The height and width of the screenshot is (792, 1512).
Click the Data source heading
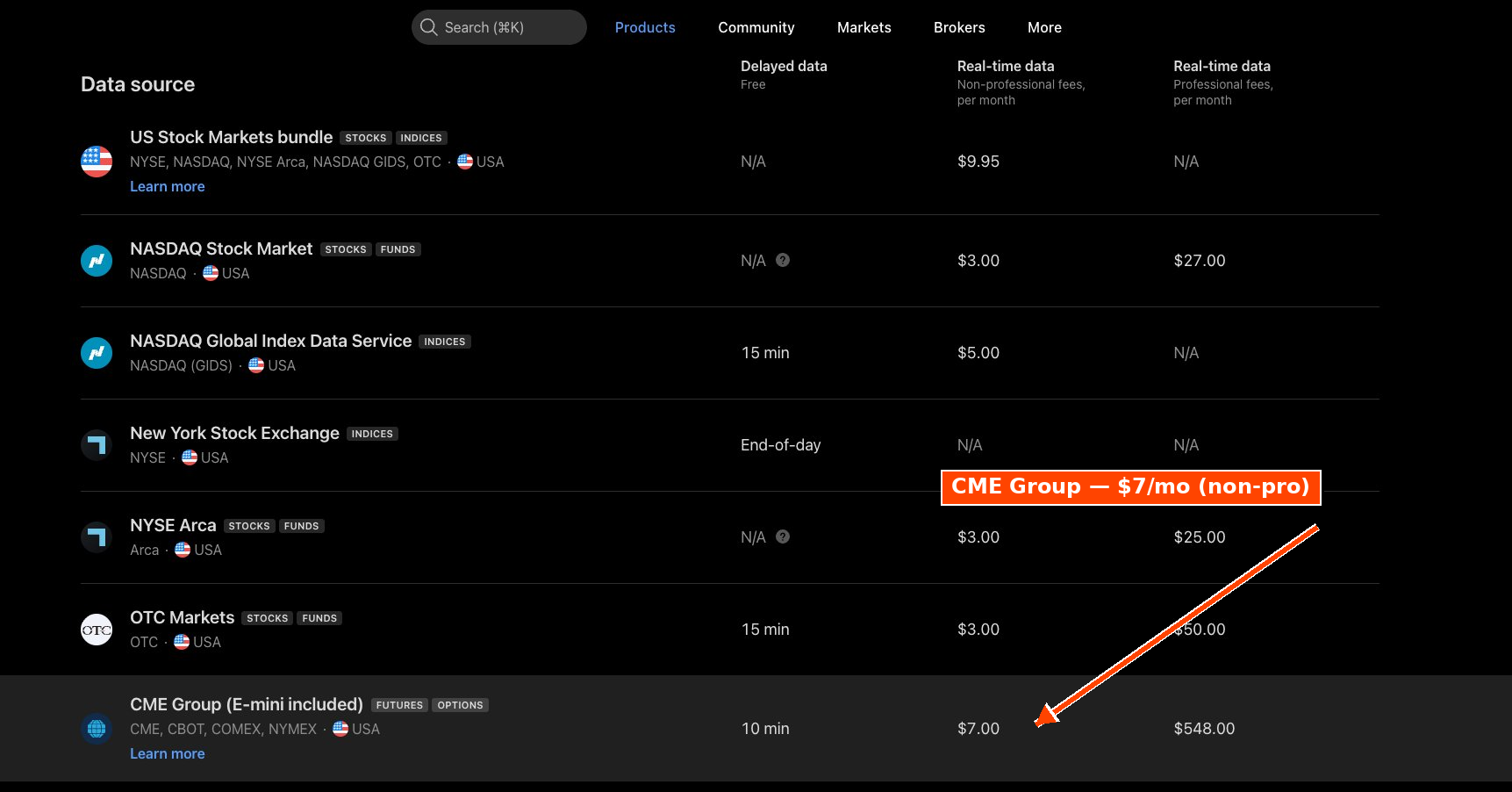point(138,84)
